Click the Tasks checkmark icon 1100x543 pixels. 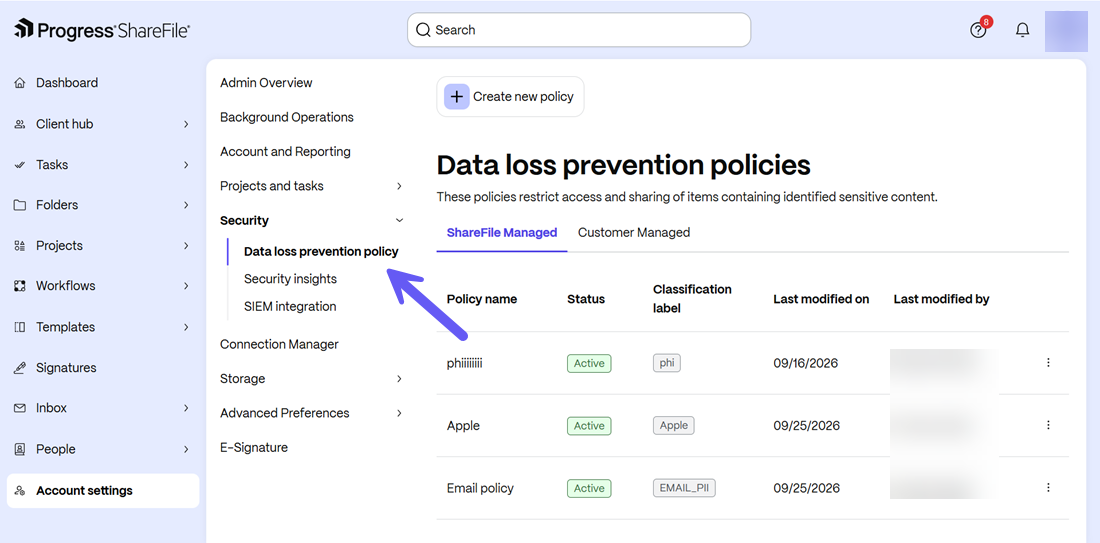[x=20, y=165]
